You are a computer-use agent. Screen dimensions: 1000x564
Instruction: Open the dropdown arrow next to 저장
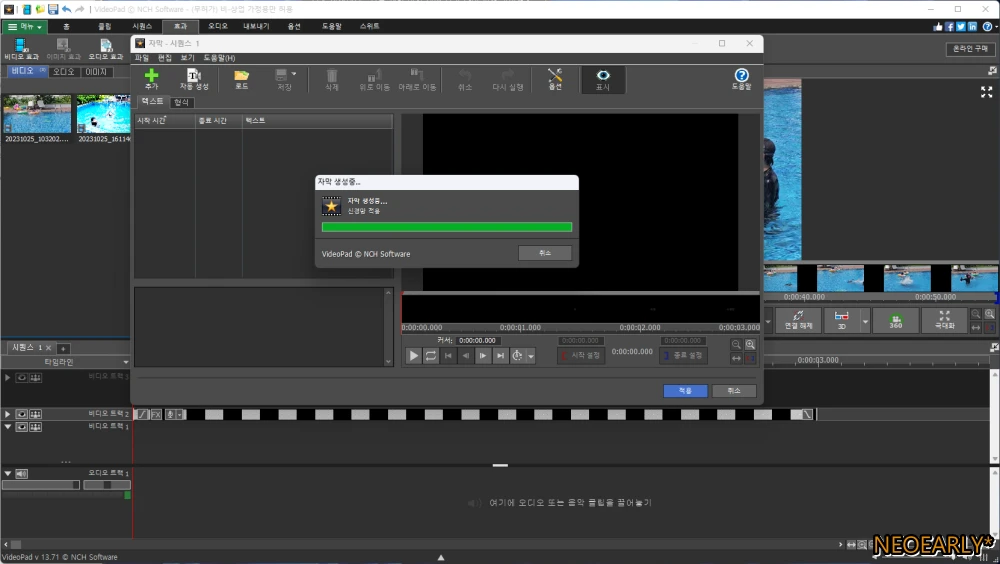click(294, 74)
